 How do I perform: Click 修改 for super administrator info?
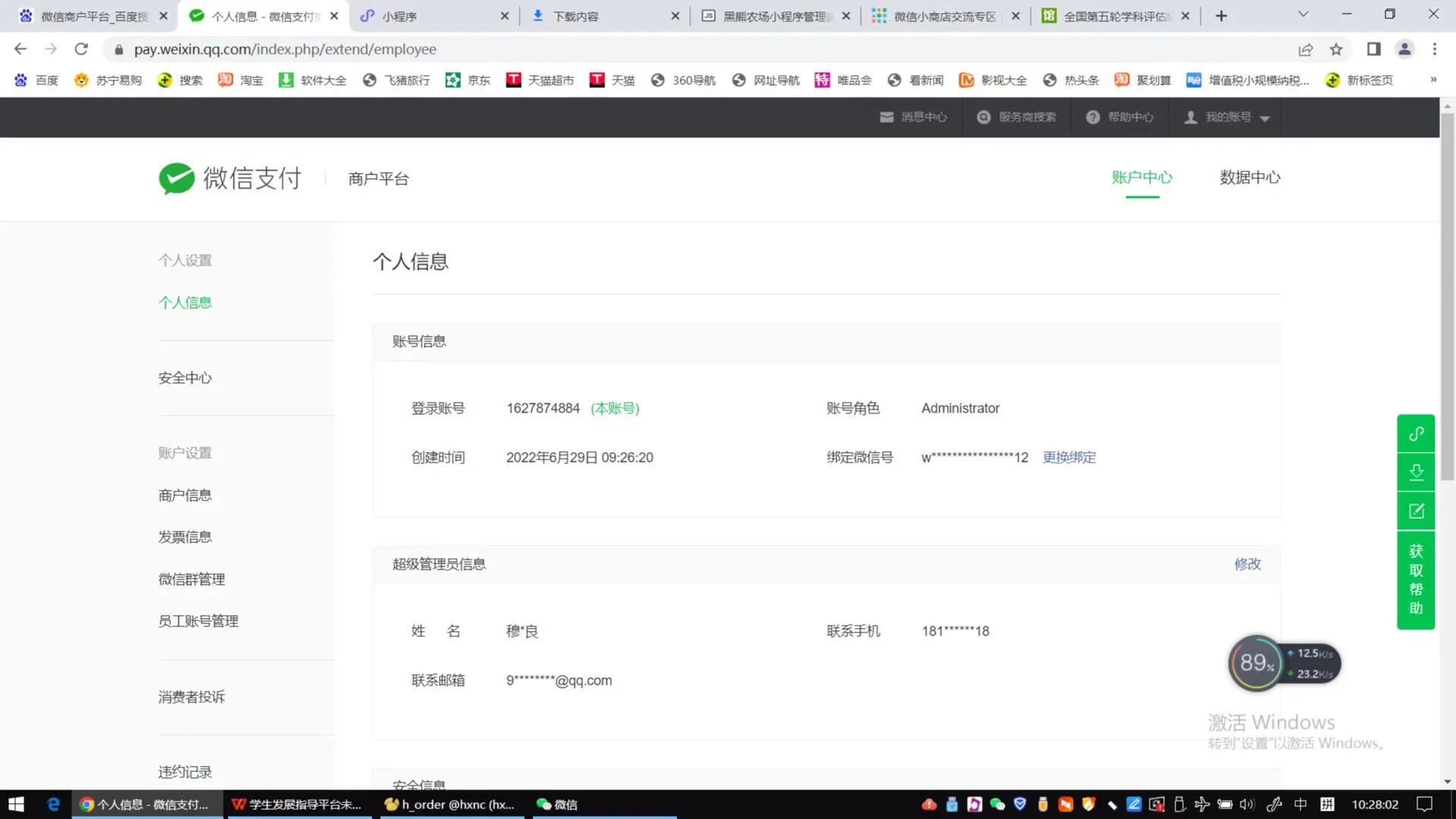pos(1247,564)
